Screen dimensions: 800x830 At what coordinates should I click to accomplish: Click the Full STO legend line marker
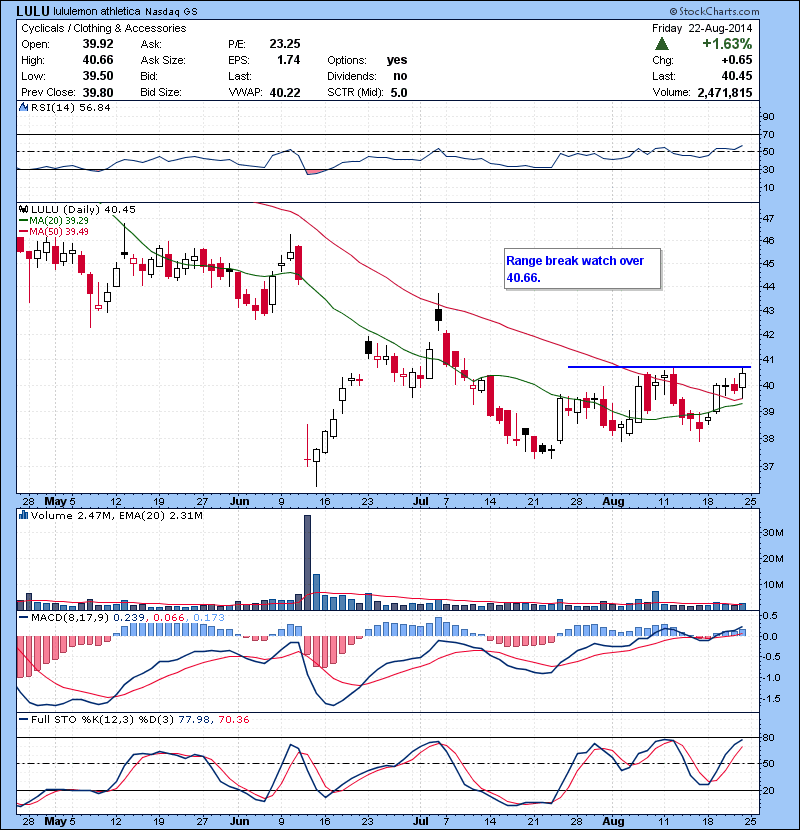[23, 719]
